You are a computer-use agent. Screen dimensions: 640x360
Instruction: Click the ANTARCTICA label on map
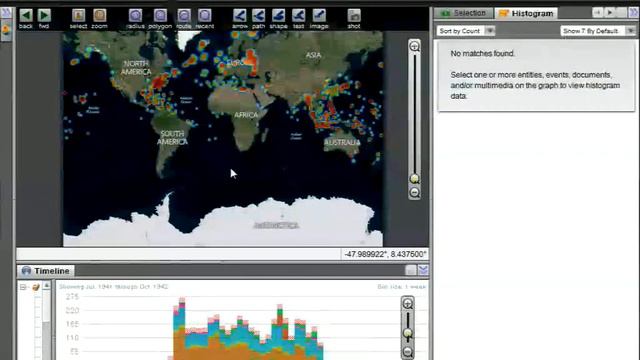[x=276, y=225]
